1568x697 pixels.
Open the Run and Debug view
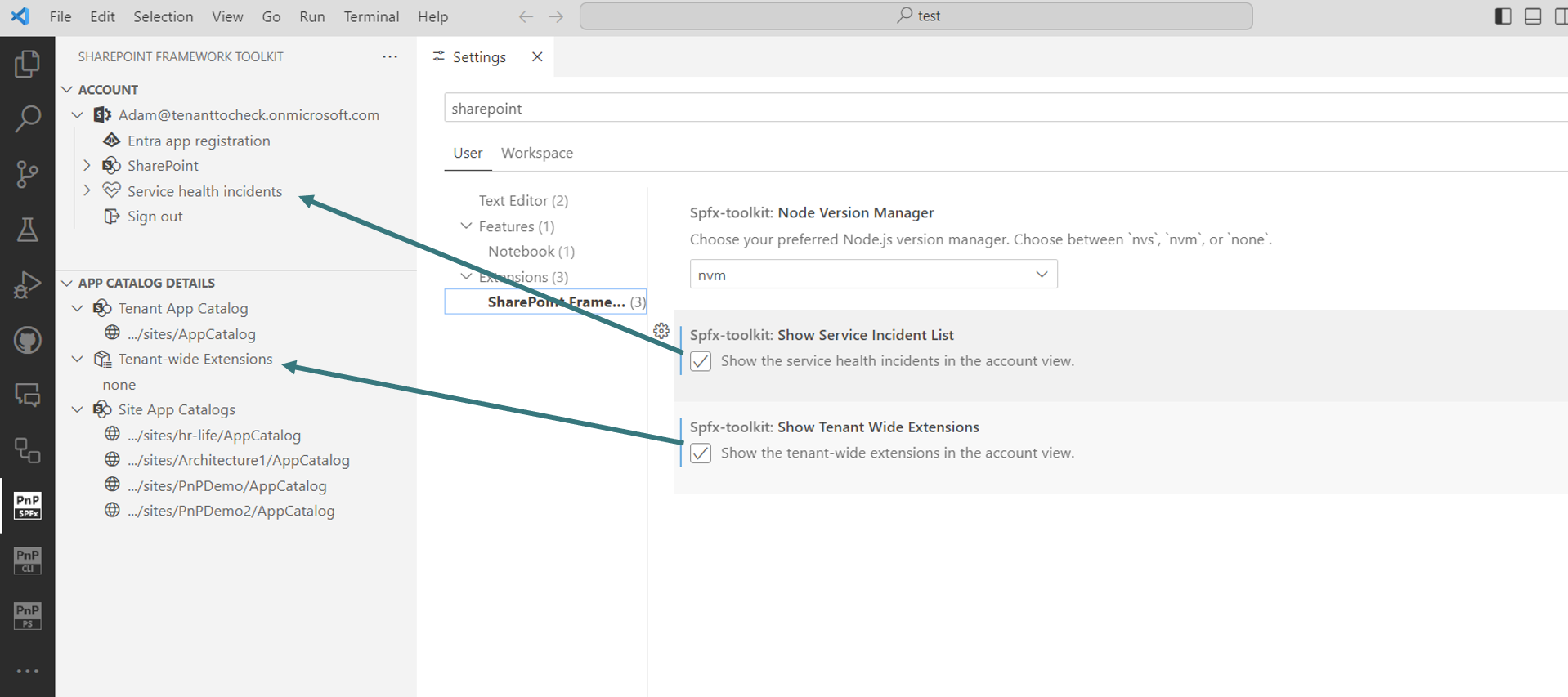coord(27,284)
